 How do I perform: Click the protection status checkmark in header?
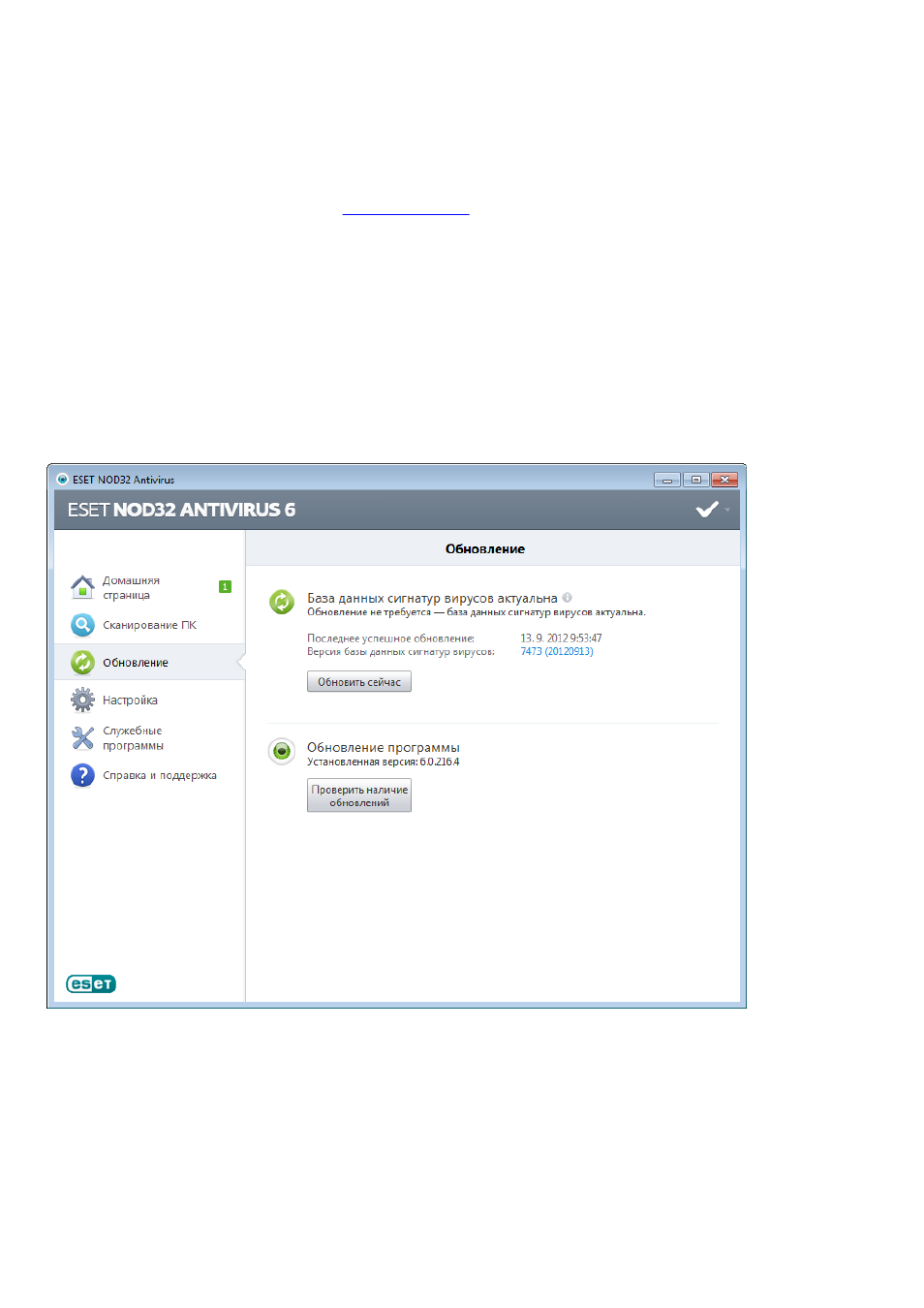(707, 510)
